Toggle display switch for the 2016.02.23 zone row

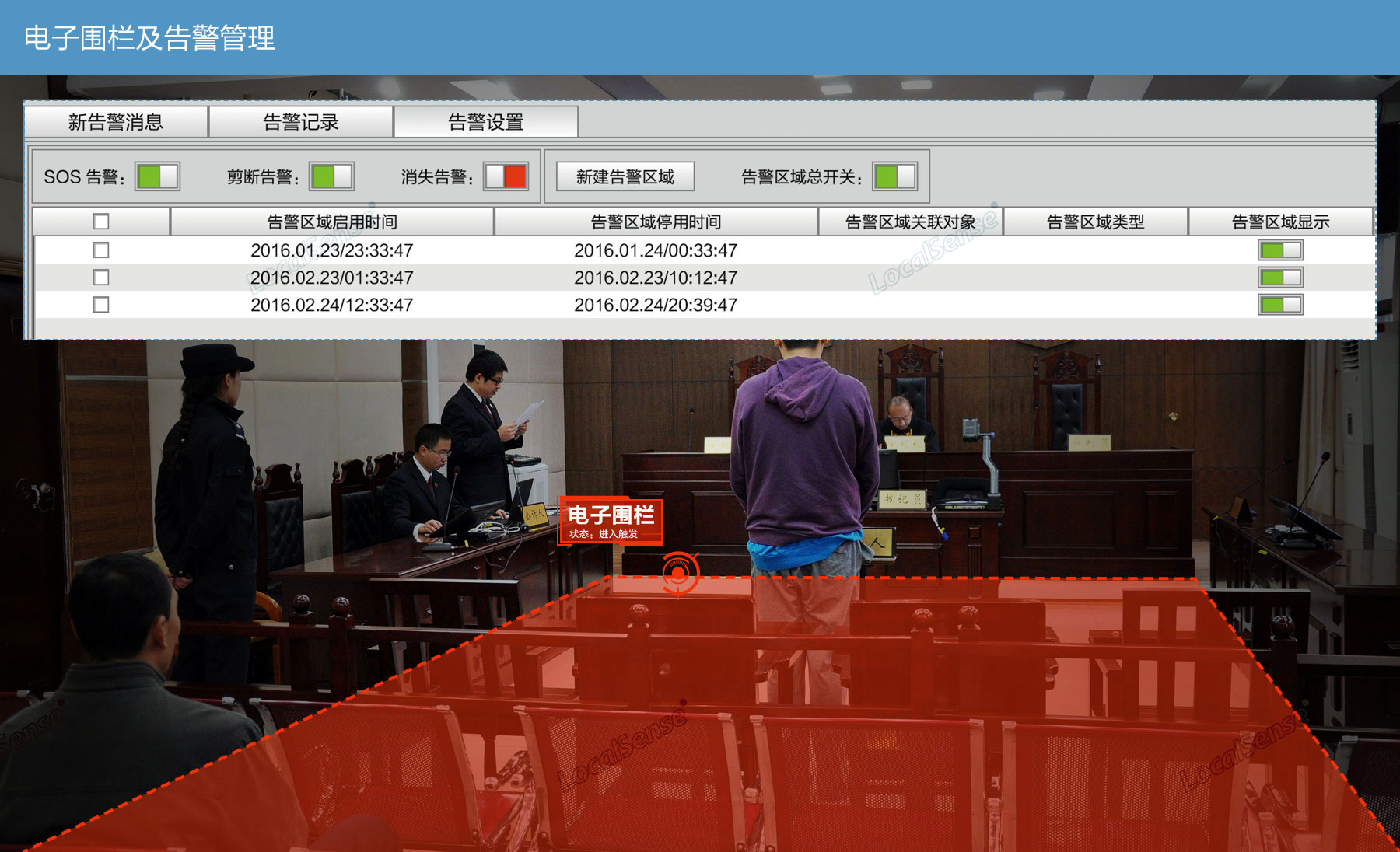(x=1280, y=278)
